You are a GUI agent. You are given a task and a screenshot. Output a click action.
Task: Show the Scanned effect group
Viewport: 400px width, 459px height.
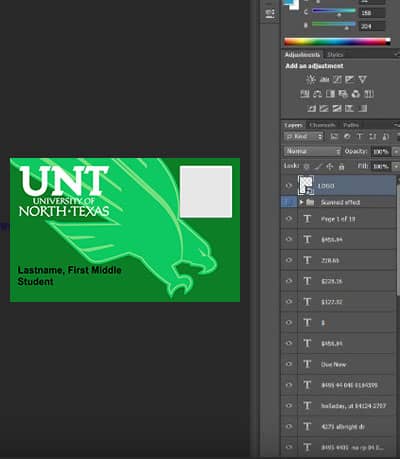[289, 202]
